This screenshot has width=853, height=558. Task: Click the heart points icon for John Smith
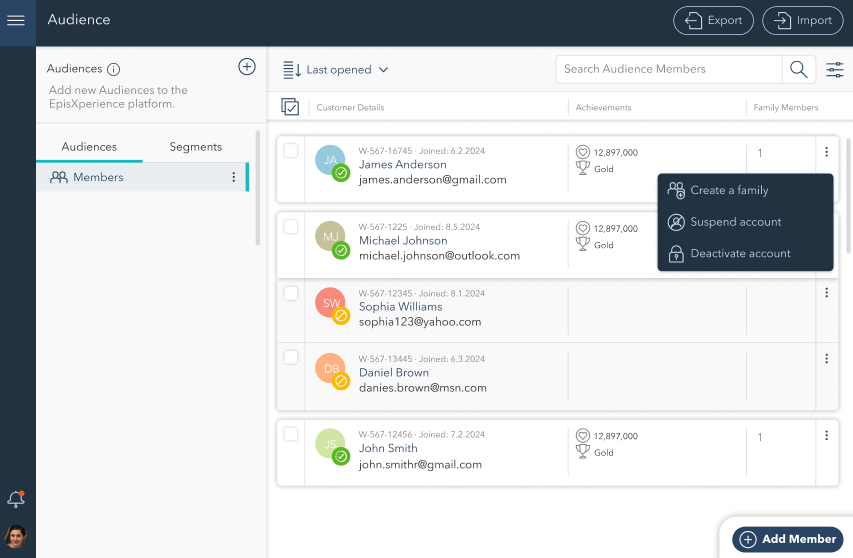point(583,436)
